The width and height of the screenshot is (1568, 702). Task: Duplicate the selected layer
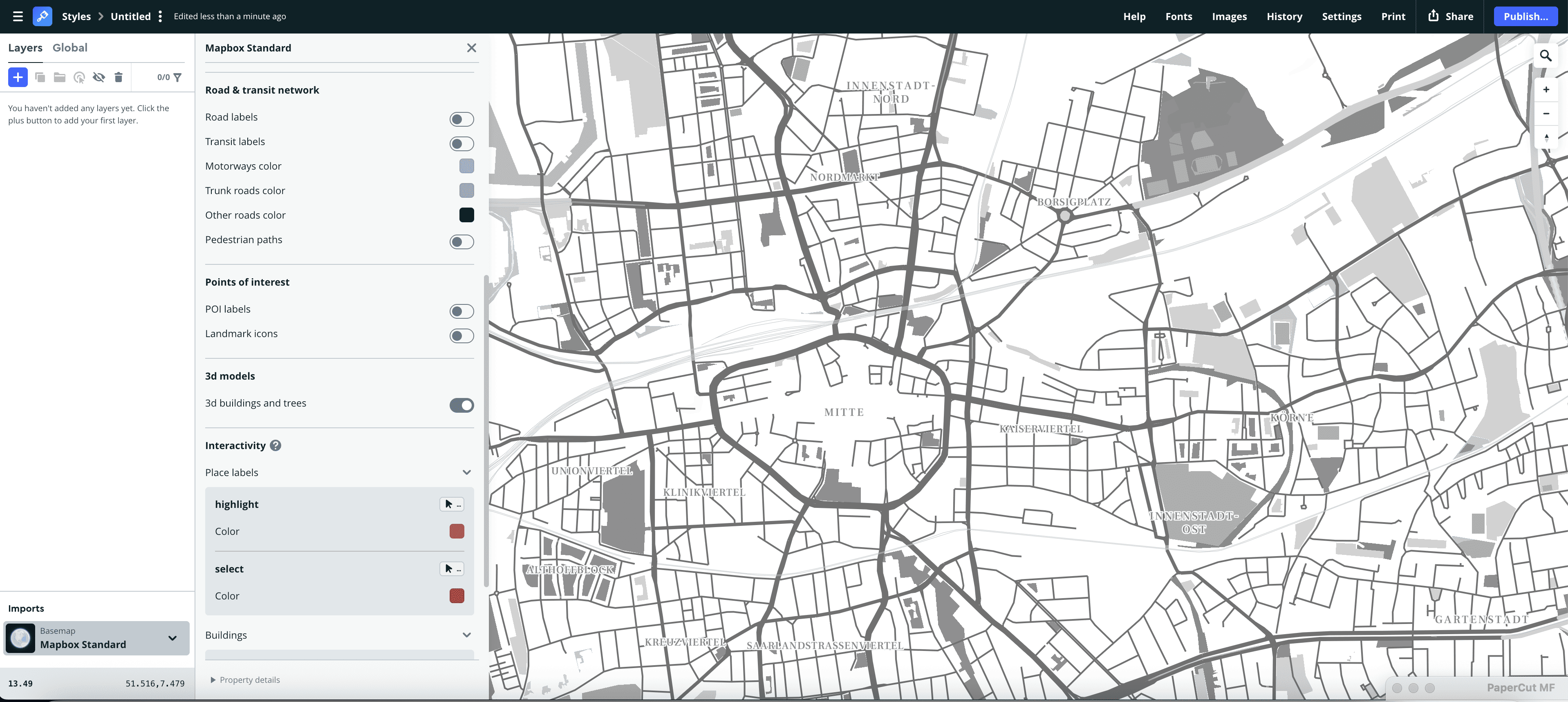40,77
